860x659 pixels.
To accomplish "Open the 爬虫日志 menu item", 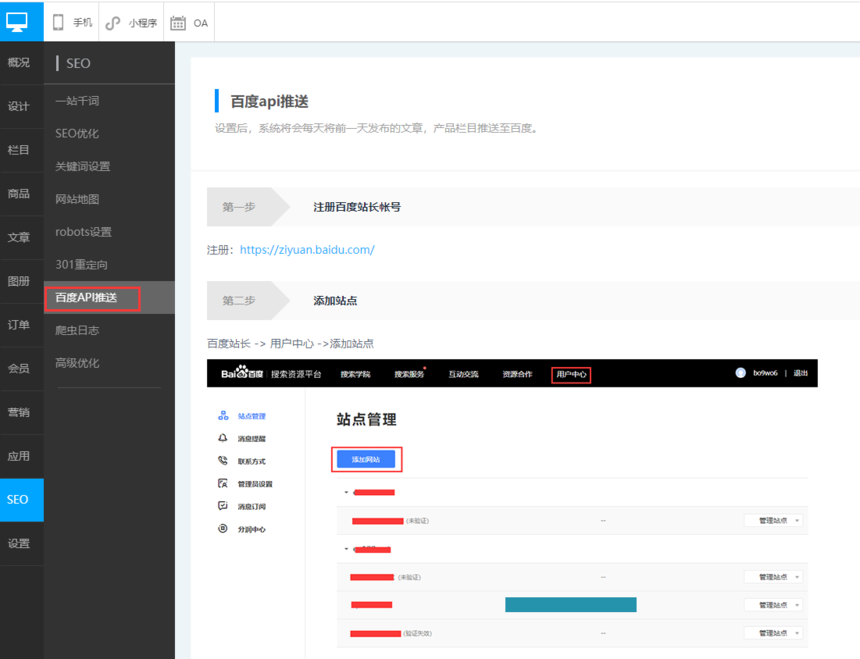I will tap(77, 330).
